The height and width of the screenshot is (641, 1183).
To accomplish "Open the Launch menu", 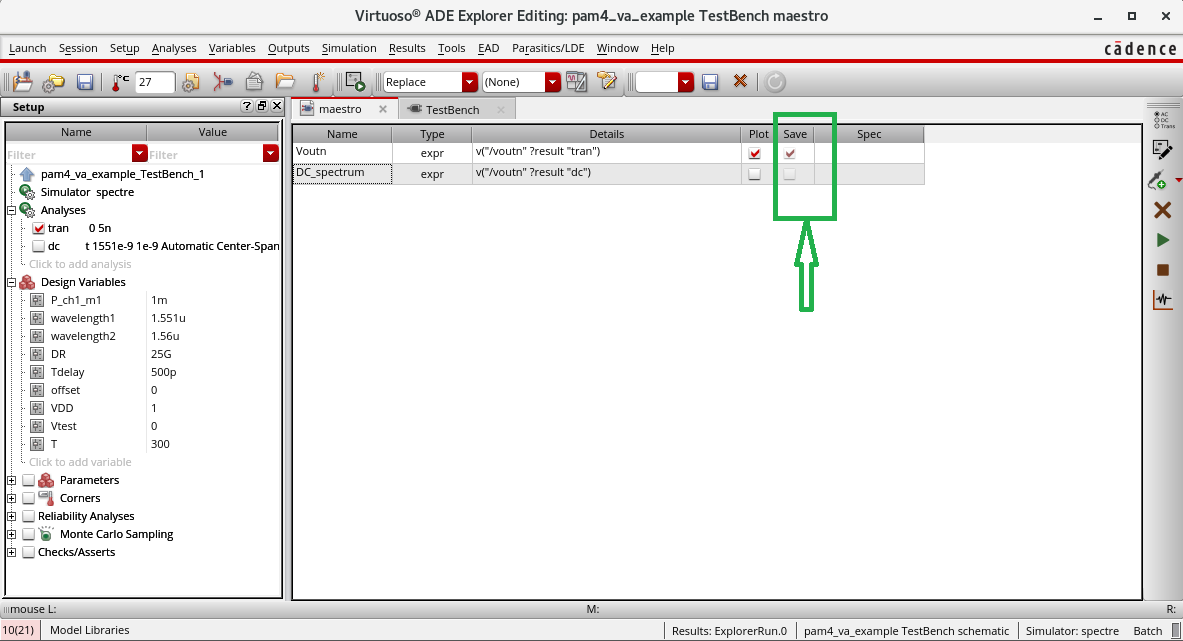I will 27,48.
